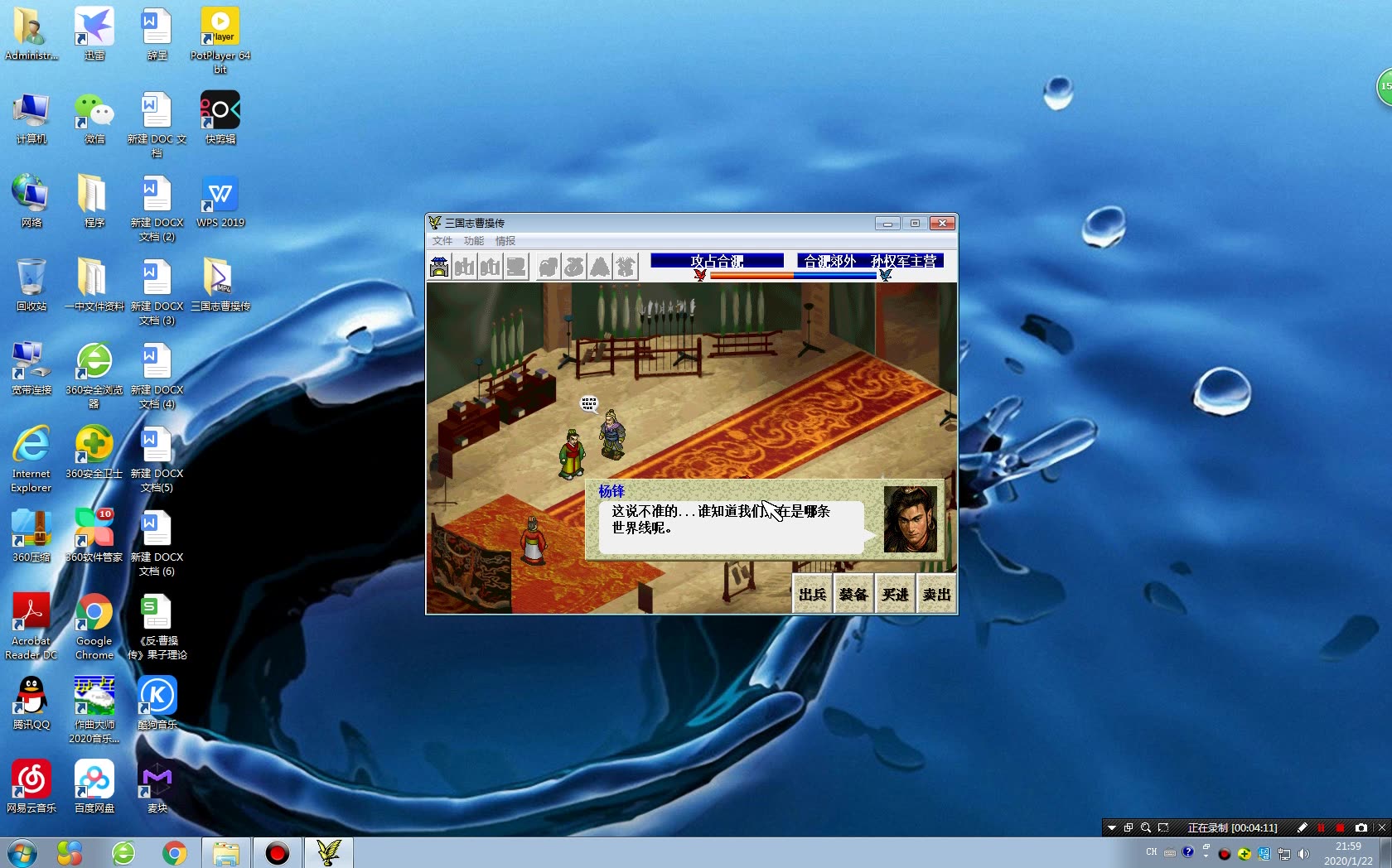Image resolution: width=1392 pixels, height=868 pixels.
Task: Open the PotPlayer 64 bit desktop icon
Action: (x=220, y=41)
